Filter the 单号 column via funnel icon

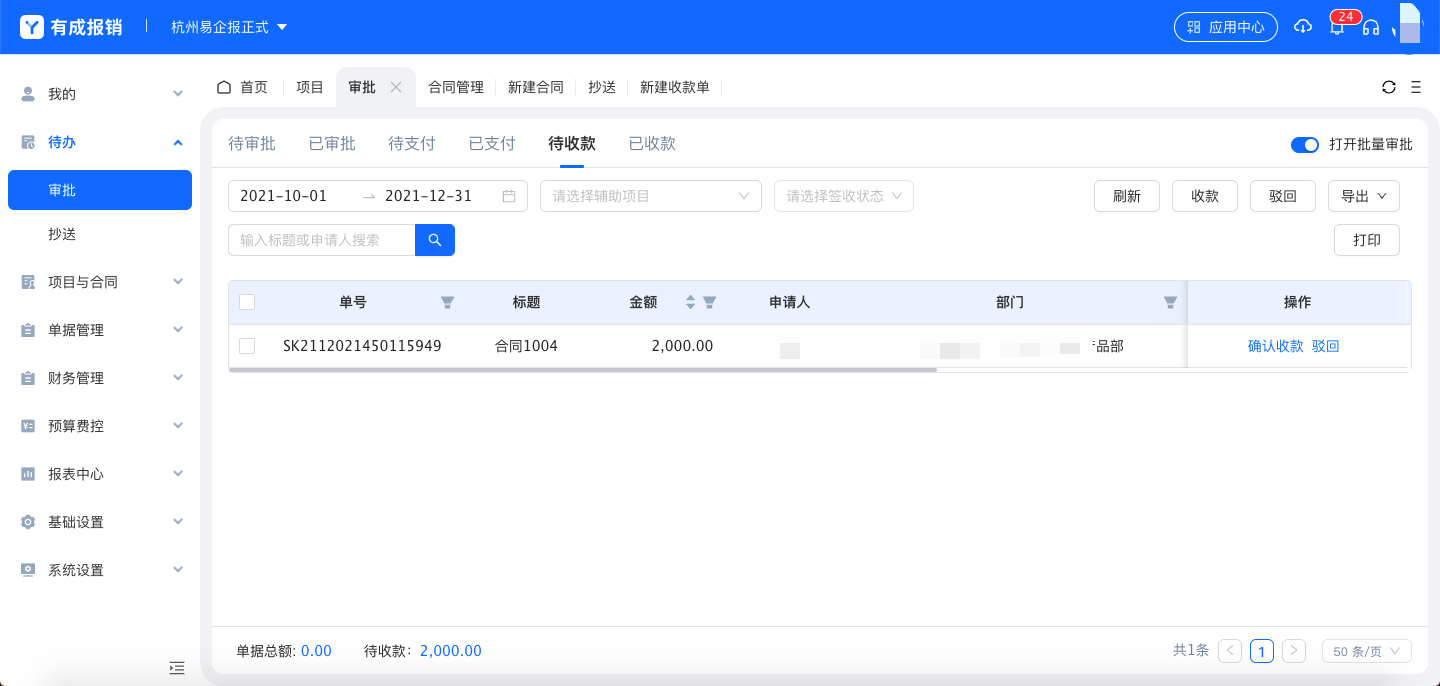(448, 302)
